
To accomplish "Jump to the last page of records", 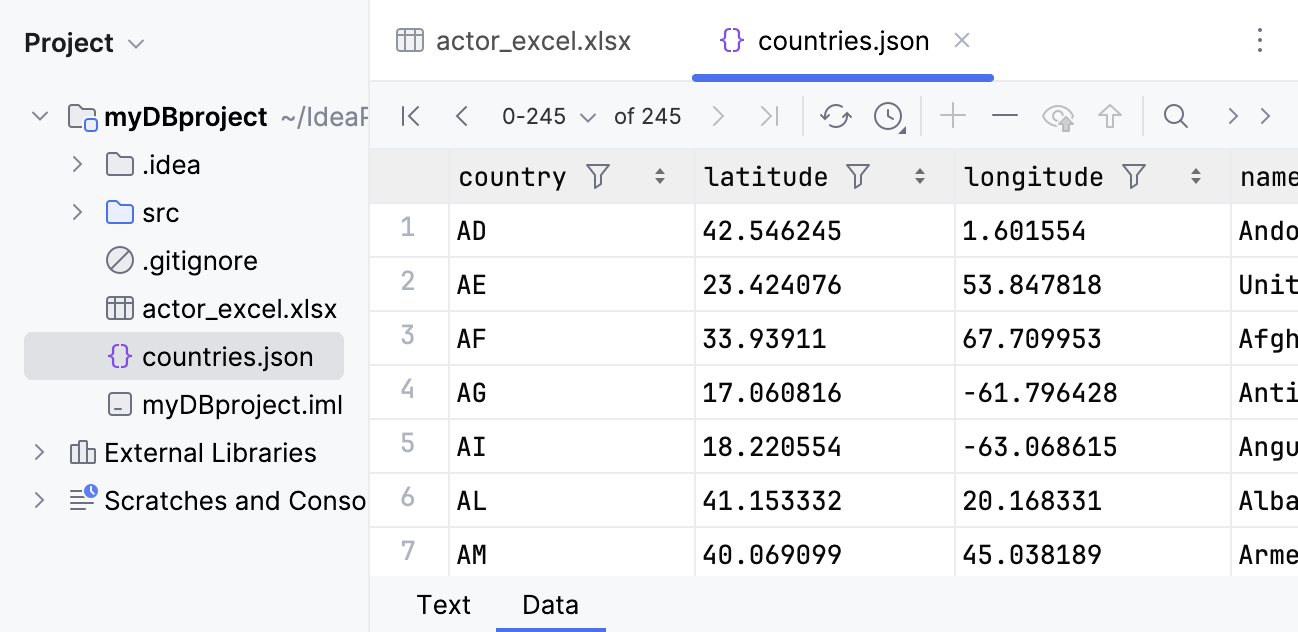I will pyautogui.click(x=770, y=116).
